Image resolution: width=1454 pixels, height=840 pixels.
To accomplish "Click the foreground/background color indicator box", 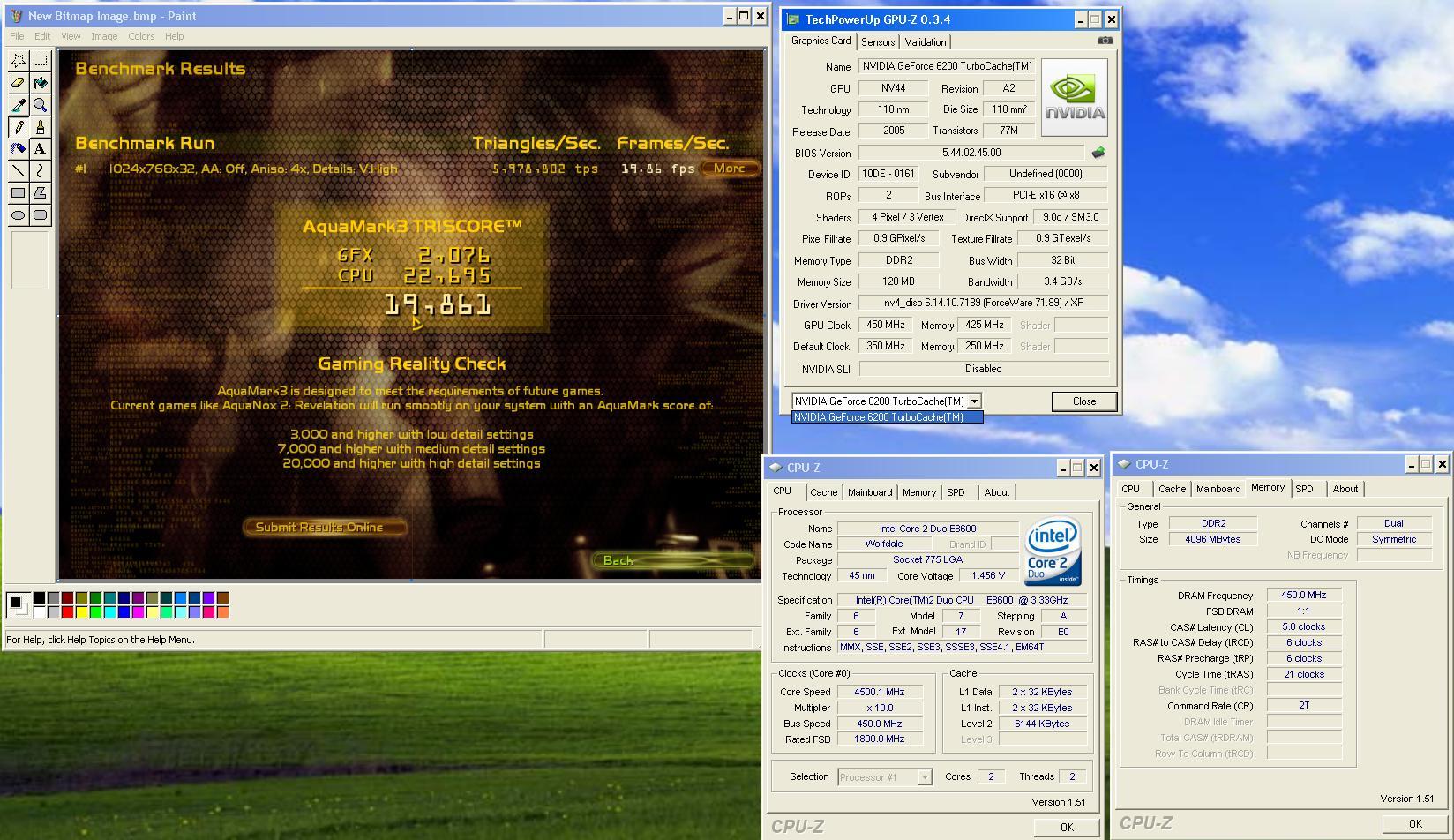I will (x=17, y=604).
